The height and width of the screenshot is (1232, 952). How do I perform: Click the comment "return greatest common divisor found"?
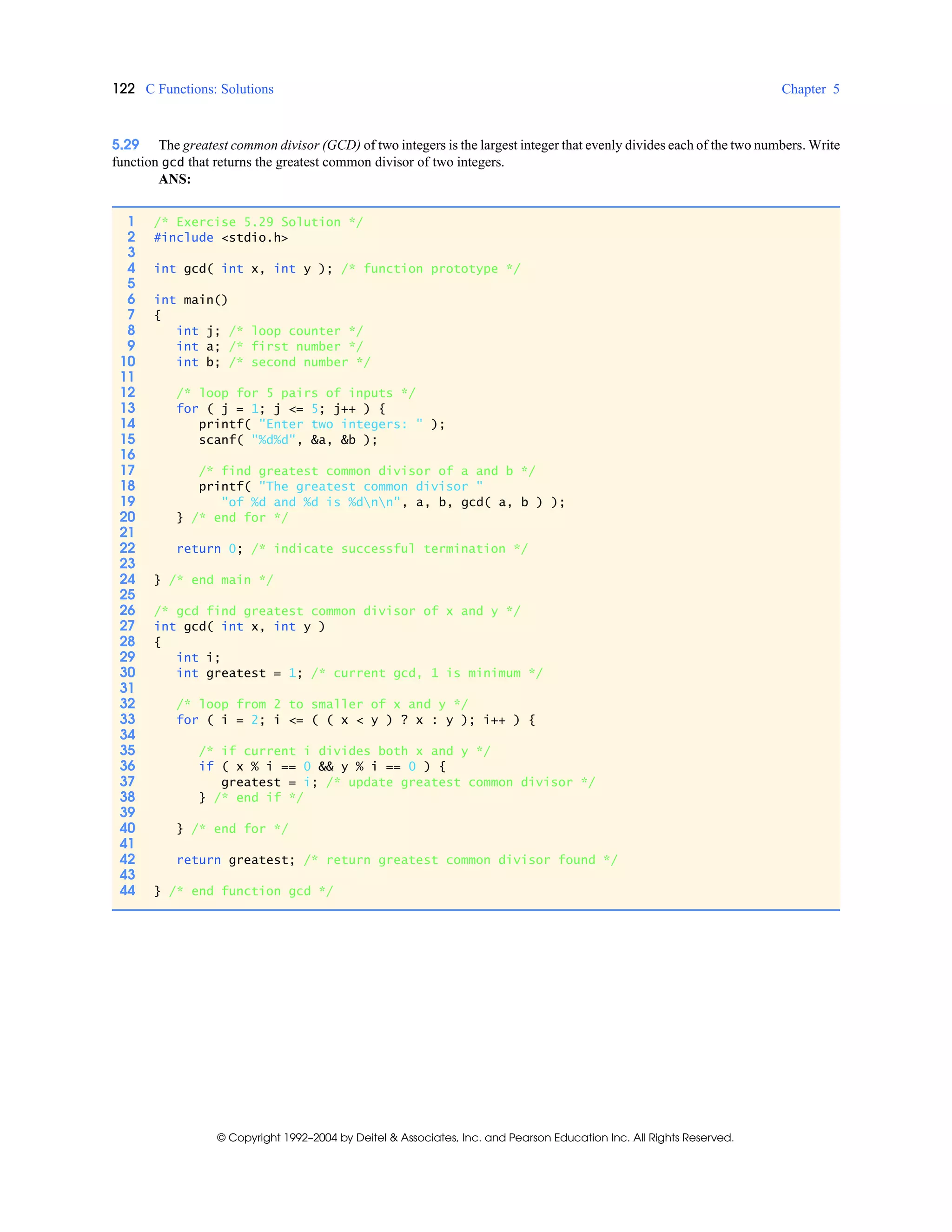pos(460,860)
